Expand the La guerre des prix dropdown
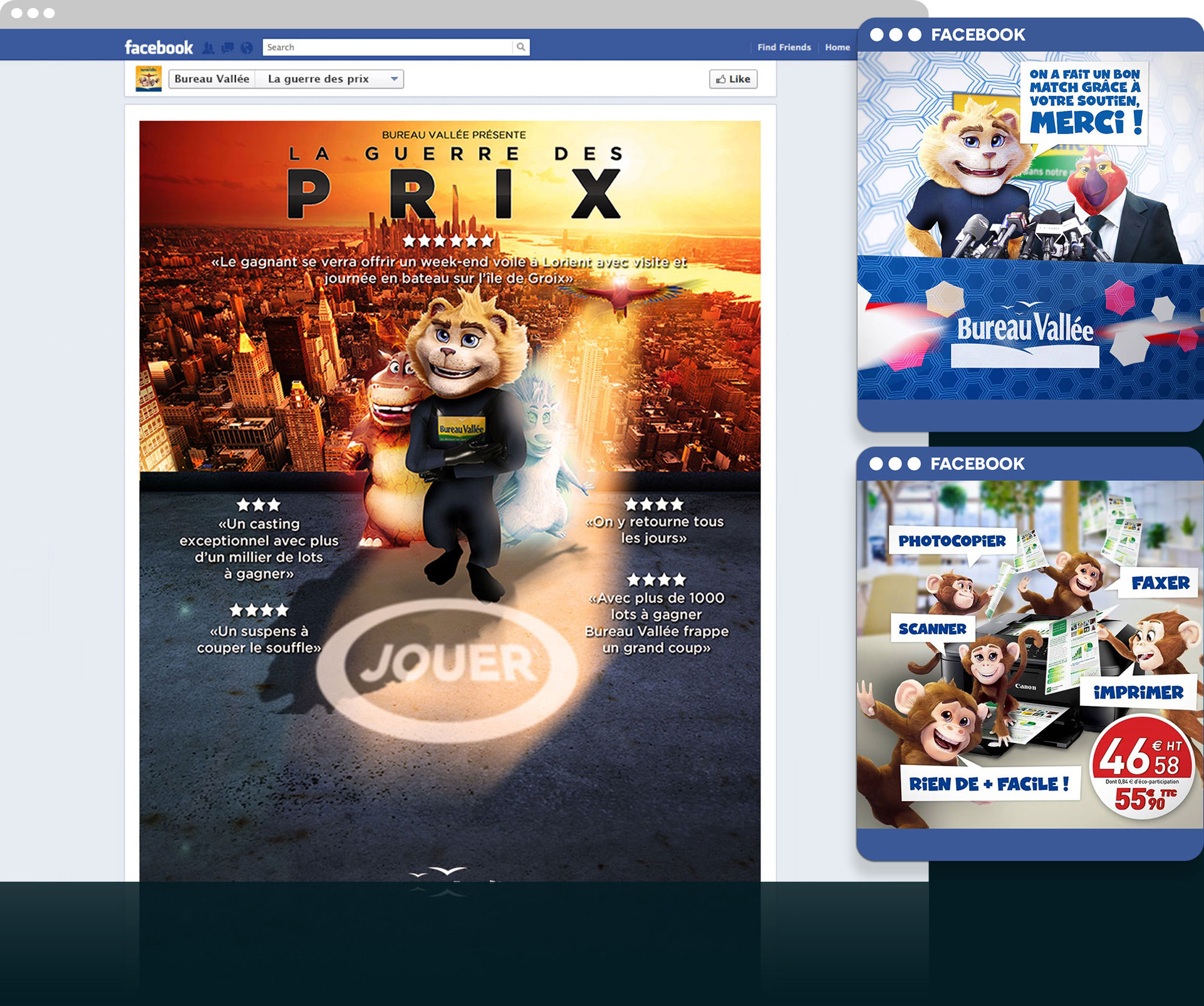This screenshot has height=1006, width=1204. [318, 79]
